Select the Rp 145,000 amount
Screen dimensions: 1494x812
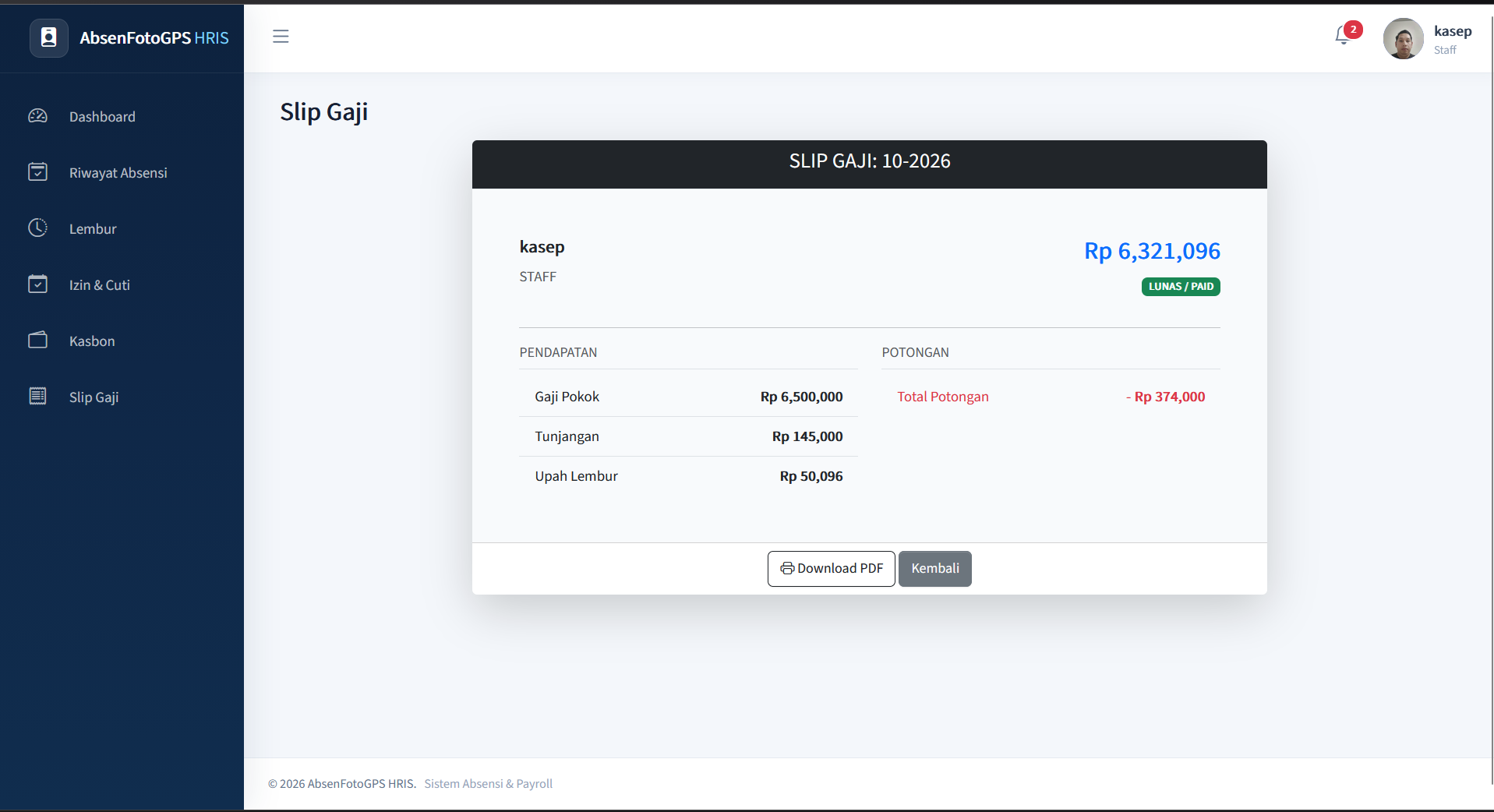(x=807, y=436)
